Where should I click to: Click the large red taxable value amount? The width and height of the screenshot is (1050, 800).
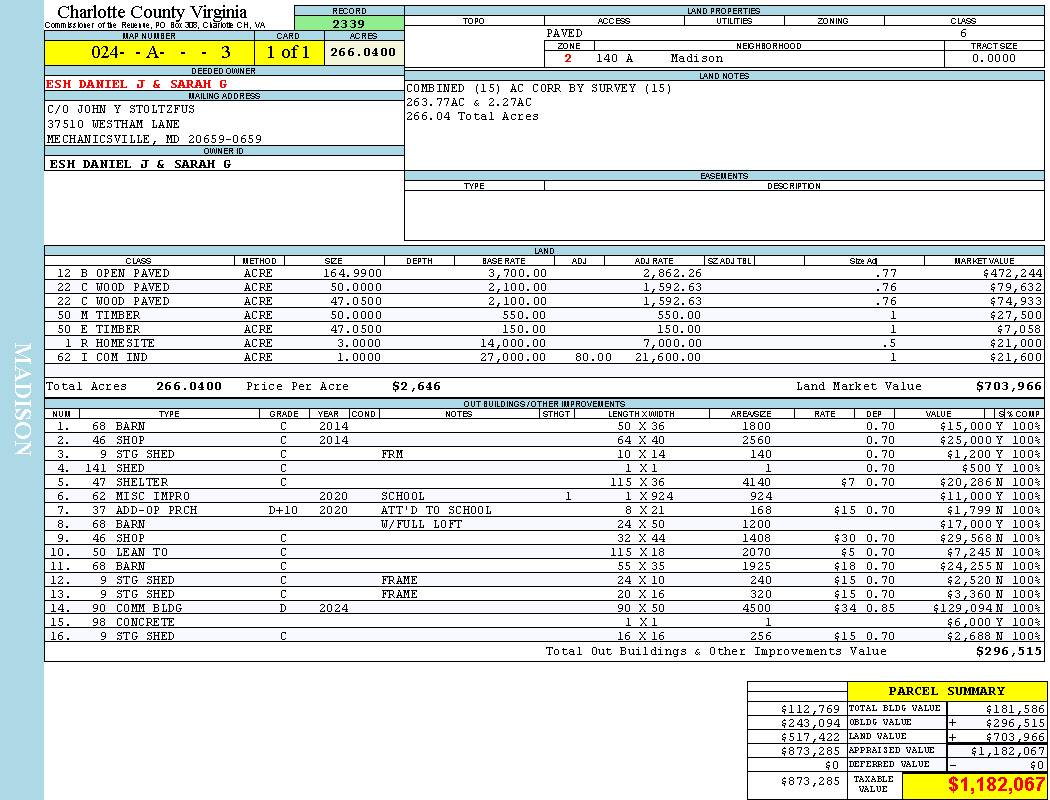996,785
